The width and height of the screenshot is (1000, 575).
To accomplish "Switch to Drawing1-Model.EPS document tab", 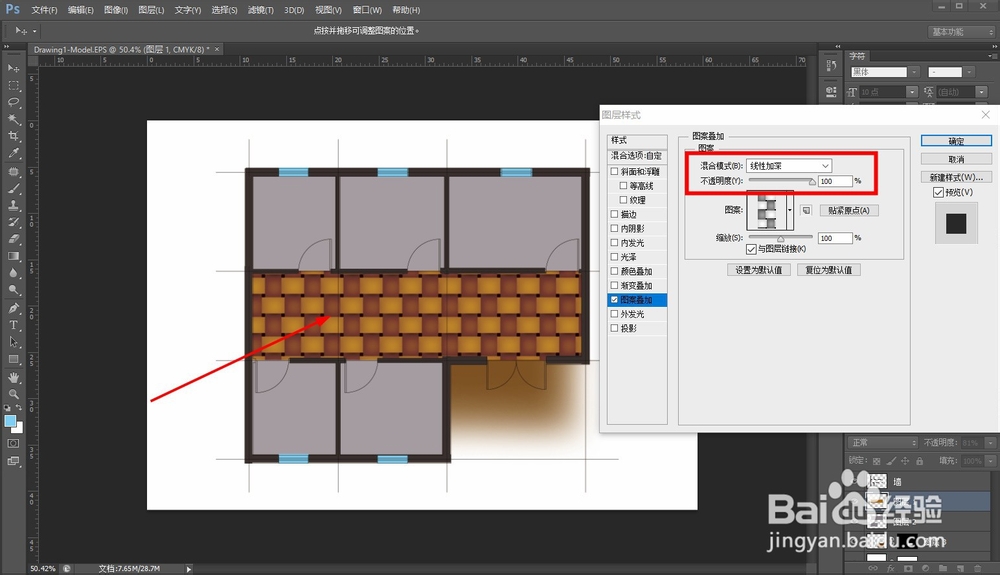I will click(121, 49).
